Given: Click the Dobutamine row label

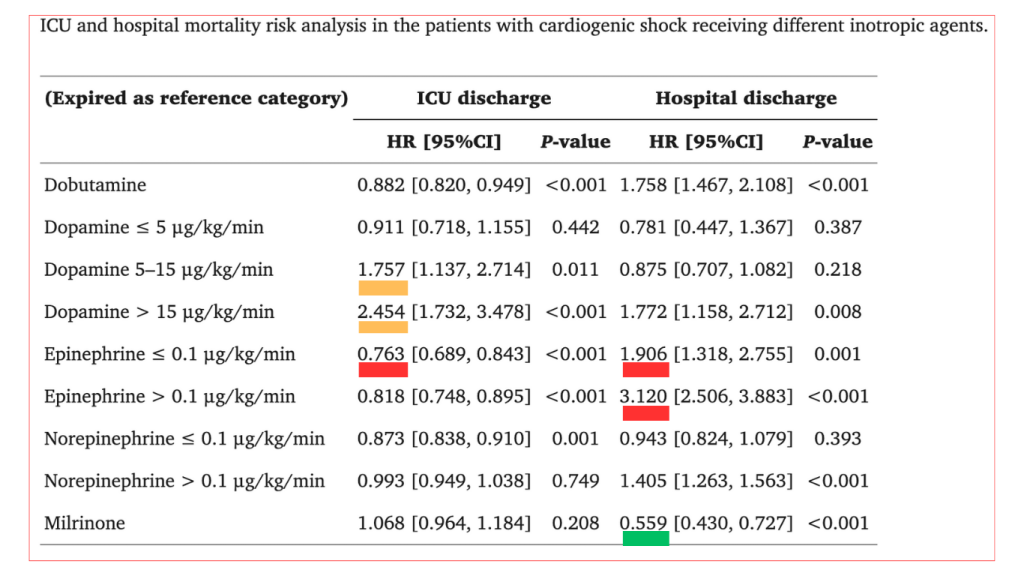Looking at the screenshot, I should [95, 185].
